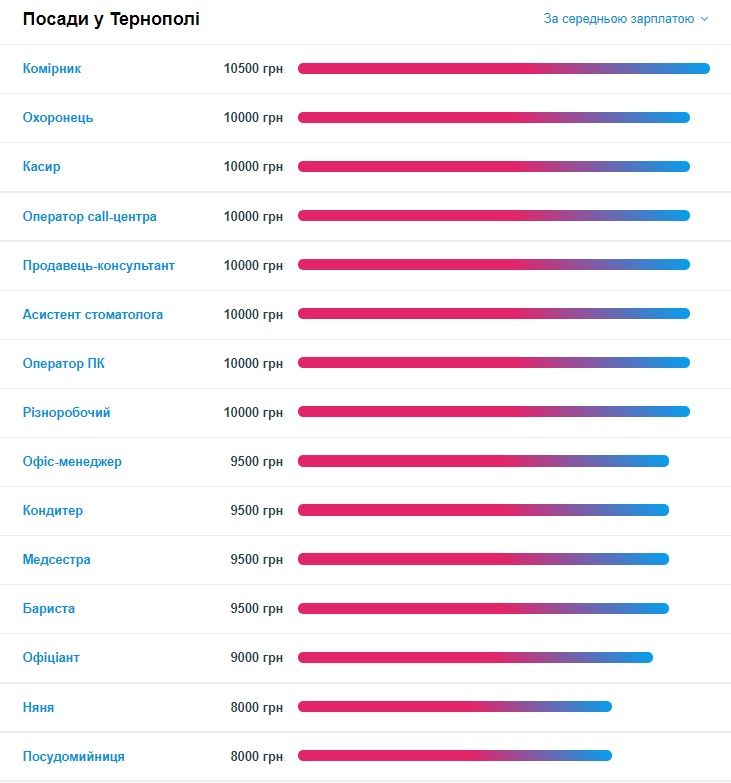Viewport: 731px width, 783px height.
Task: Select the Бариста job link
Action: (49, 608)
